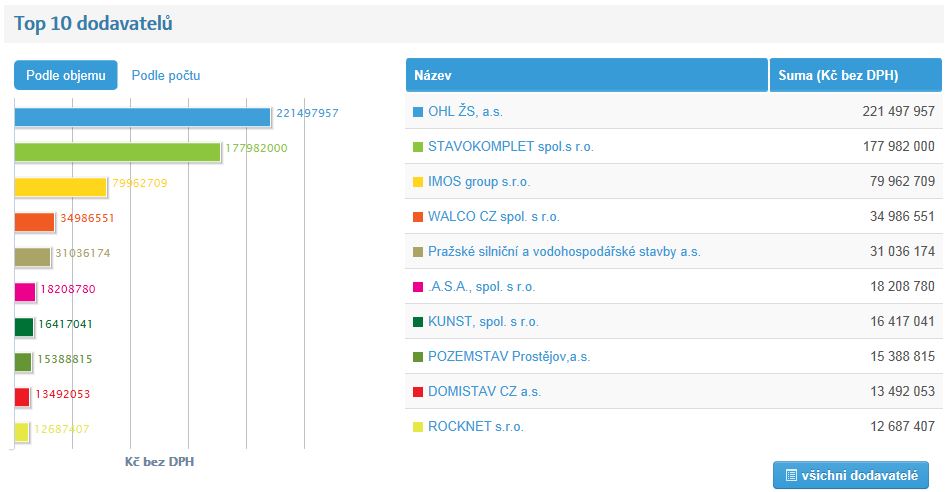Open supplier link POZEMSTAV Prostějov,a.s.
This screenshot has width=948, height=492.
(x=509, y=357)
